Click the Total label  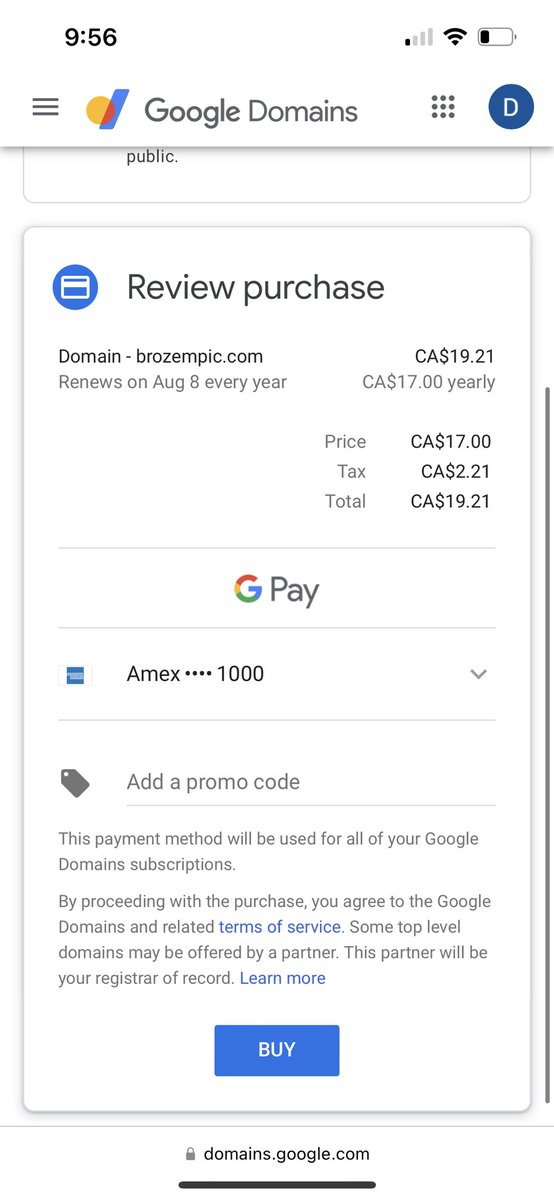point(346,502)
